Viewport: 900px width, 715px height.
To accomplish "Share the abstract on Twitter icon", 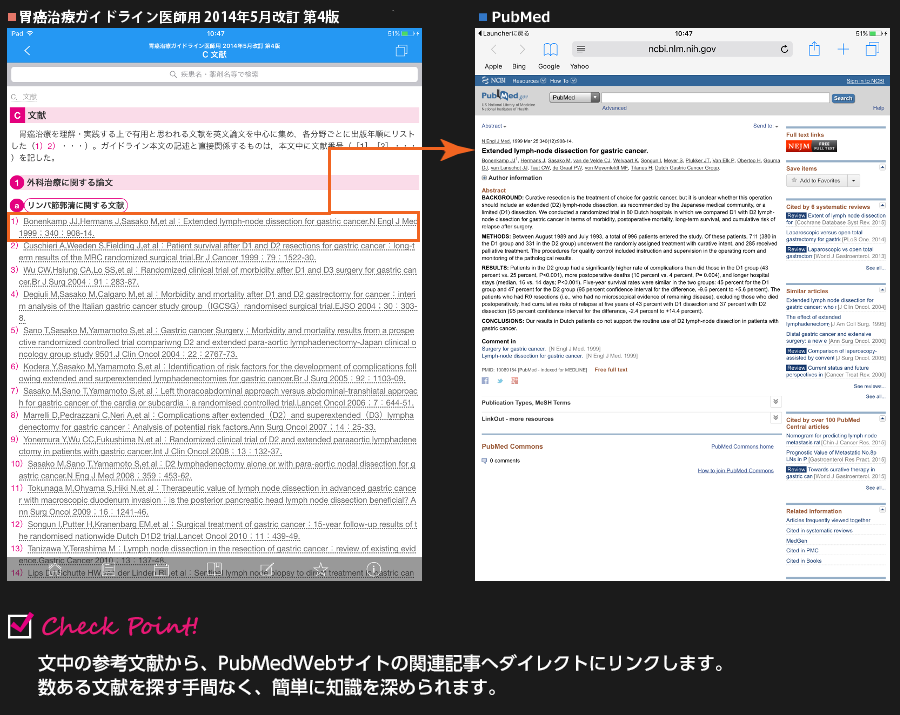I will [500, 380].
